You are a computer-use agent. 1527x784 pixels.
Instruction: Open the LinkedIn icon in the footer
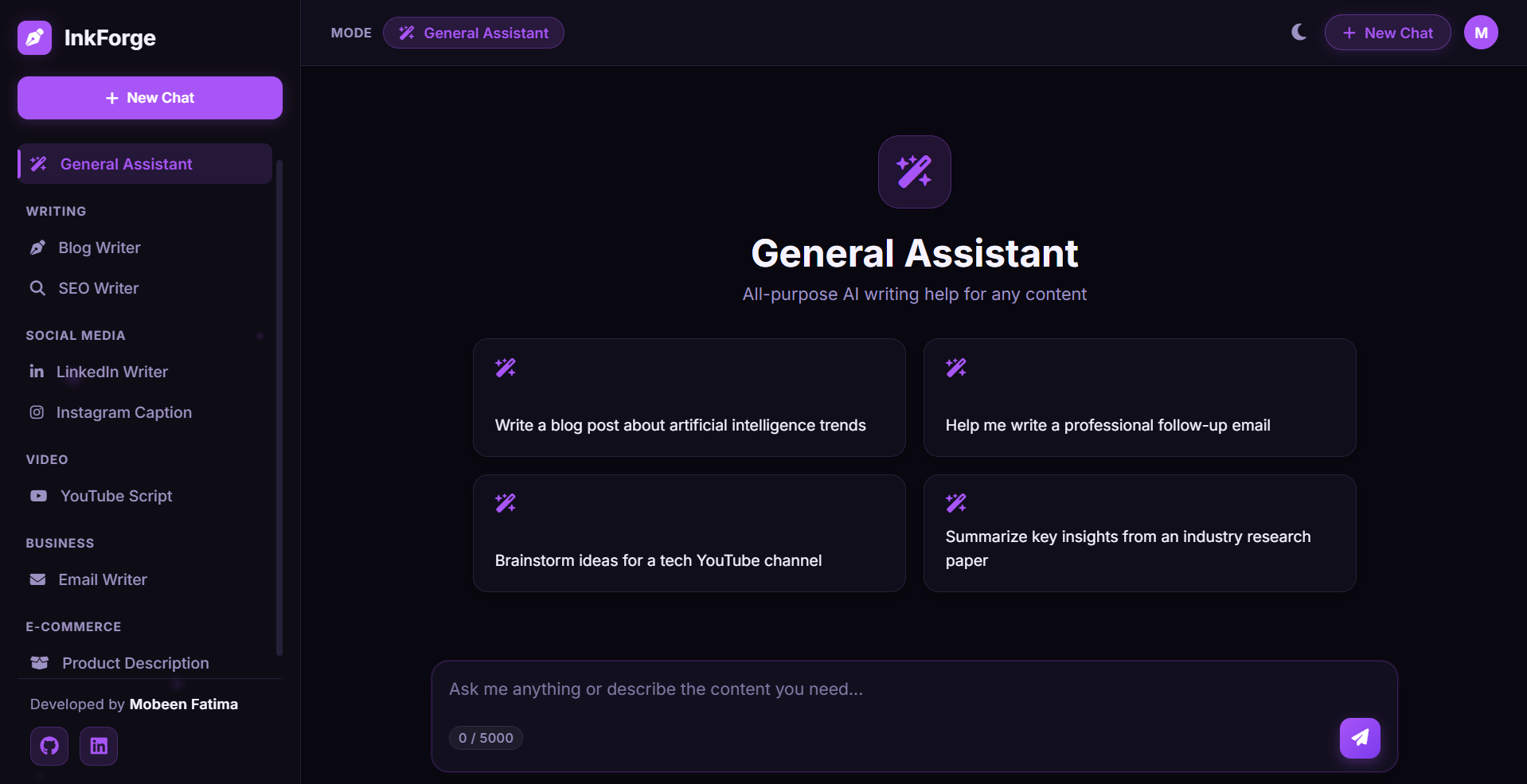click(x=99, y=746)
